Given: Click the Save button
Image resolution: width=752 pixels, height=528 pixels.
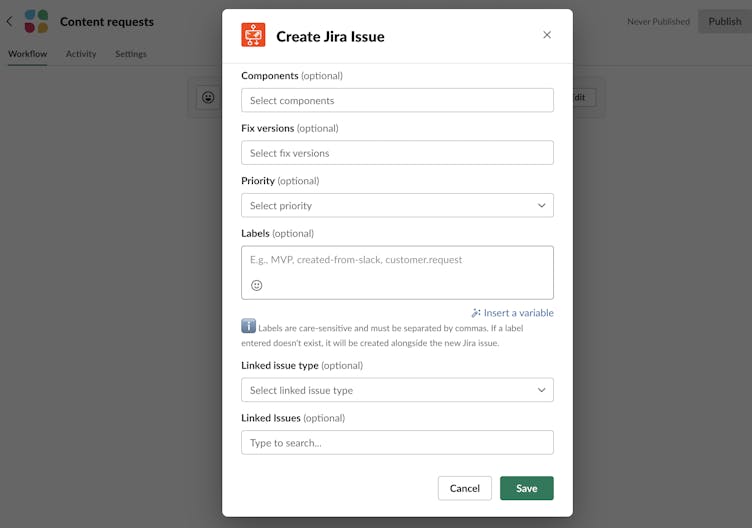Looking at the screenshot, I should pos(527,488).
